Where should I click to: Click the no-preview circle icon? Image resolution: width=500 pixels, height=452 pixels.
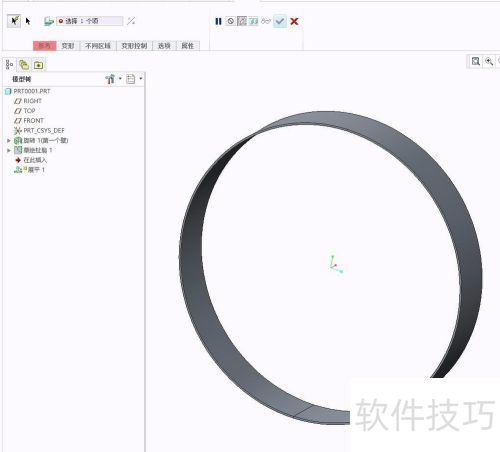[x=230, y=21]
